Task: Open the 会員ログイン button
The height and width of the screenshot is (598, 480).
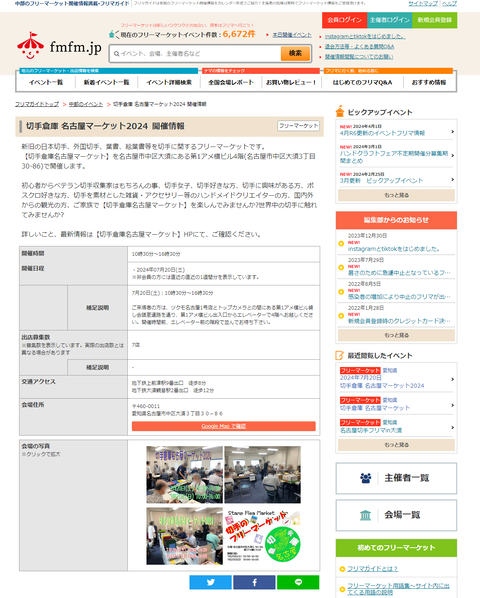Action: [345, 20]
